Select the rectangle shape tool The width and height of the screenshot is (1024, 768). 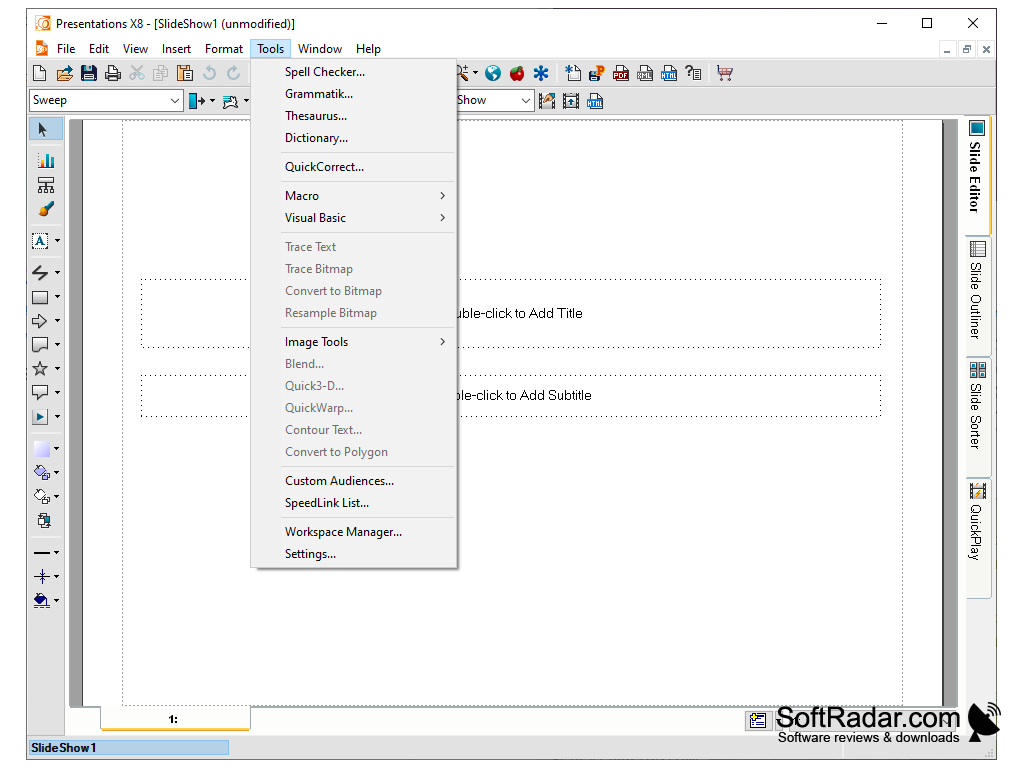point(40,296)
